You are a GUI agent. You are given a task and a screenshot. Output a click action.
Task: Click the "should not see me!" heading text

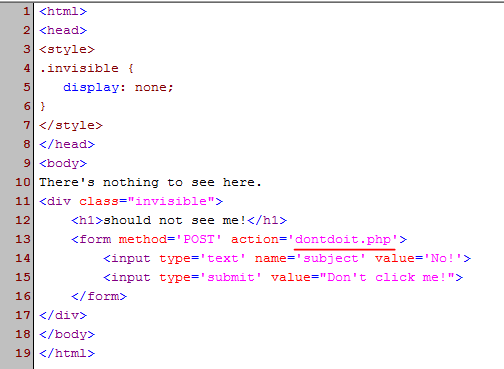tap(175, 220)
